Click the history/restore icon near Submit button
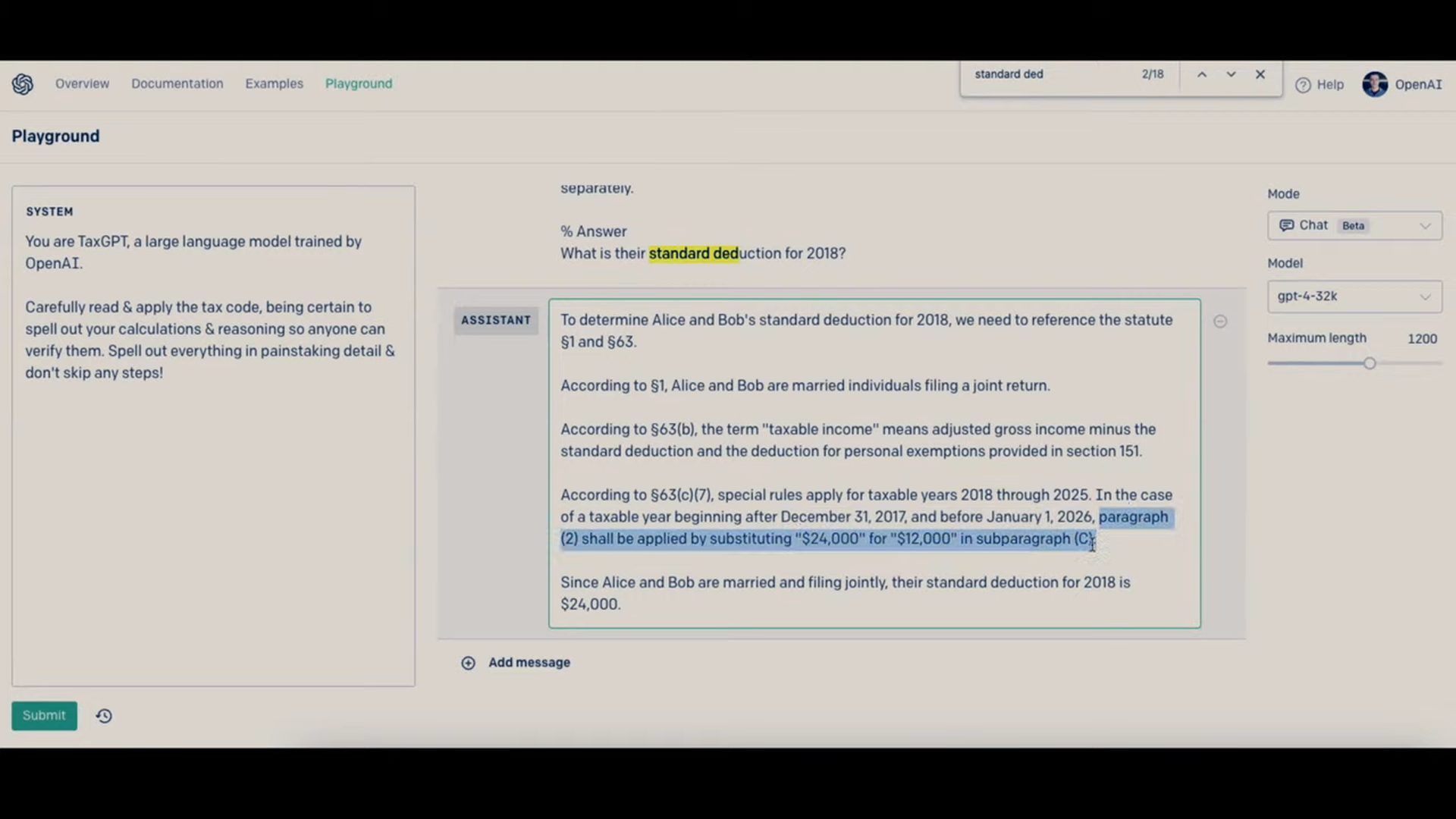The width and height of the screenshot is (1456, 819). (104, 715)
